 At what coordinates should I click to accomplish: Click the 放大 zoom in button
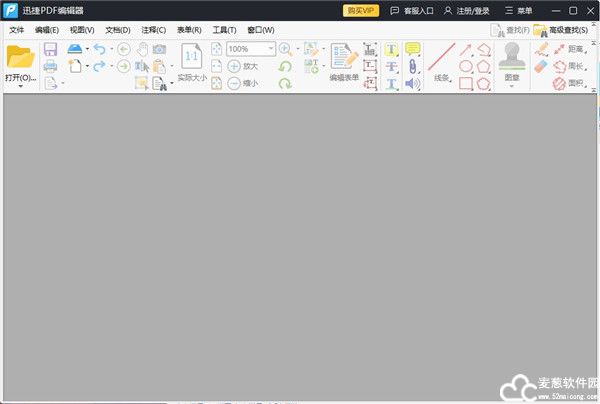243,66
